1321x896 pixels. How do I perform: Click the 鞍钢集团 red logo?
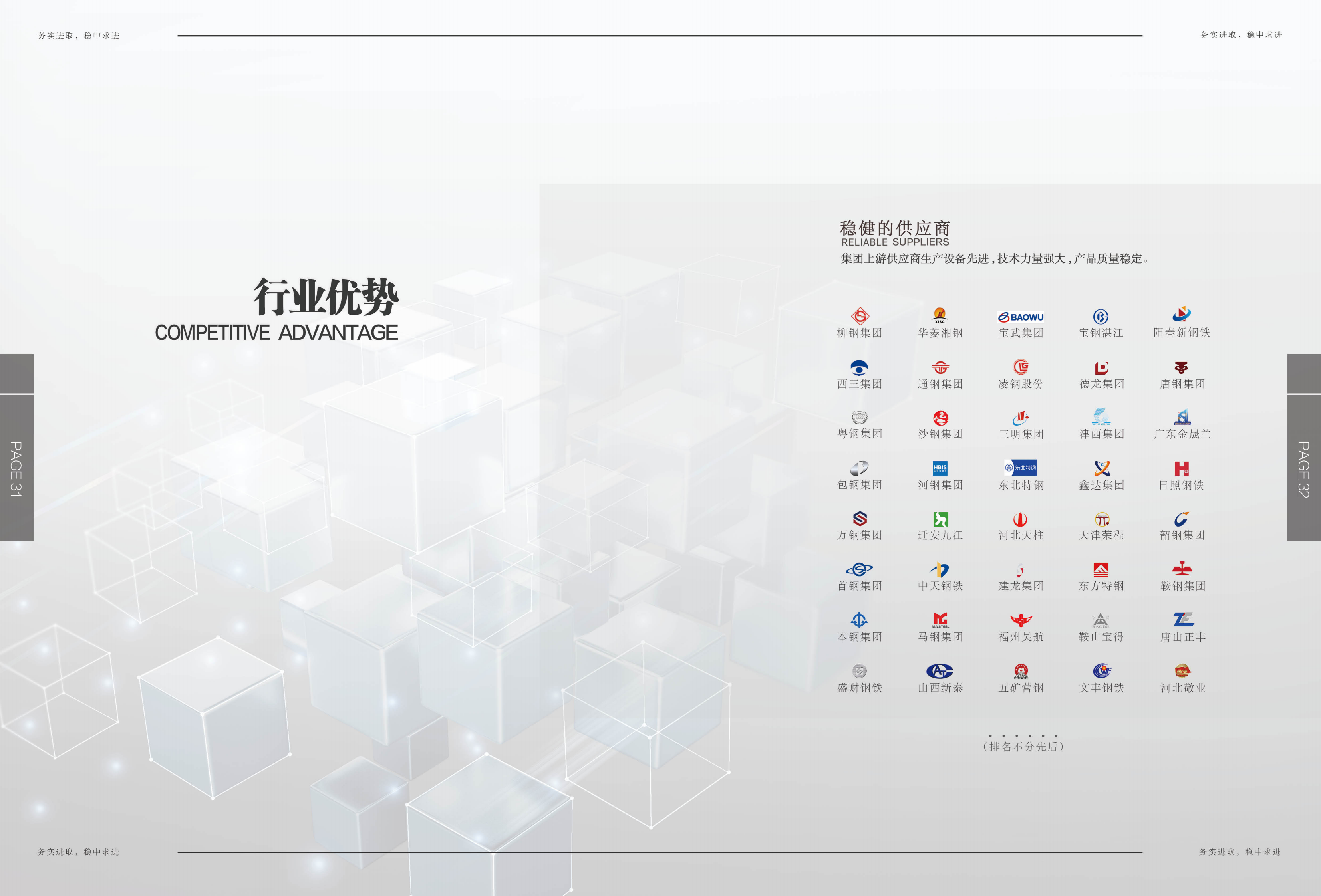point(1182,569)
